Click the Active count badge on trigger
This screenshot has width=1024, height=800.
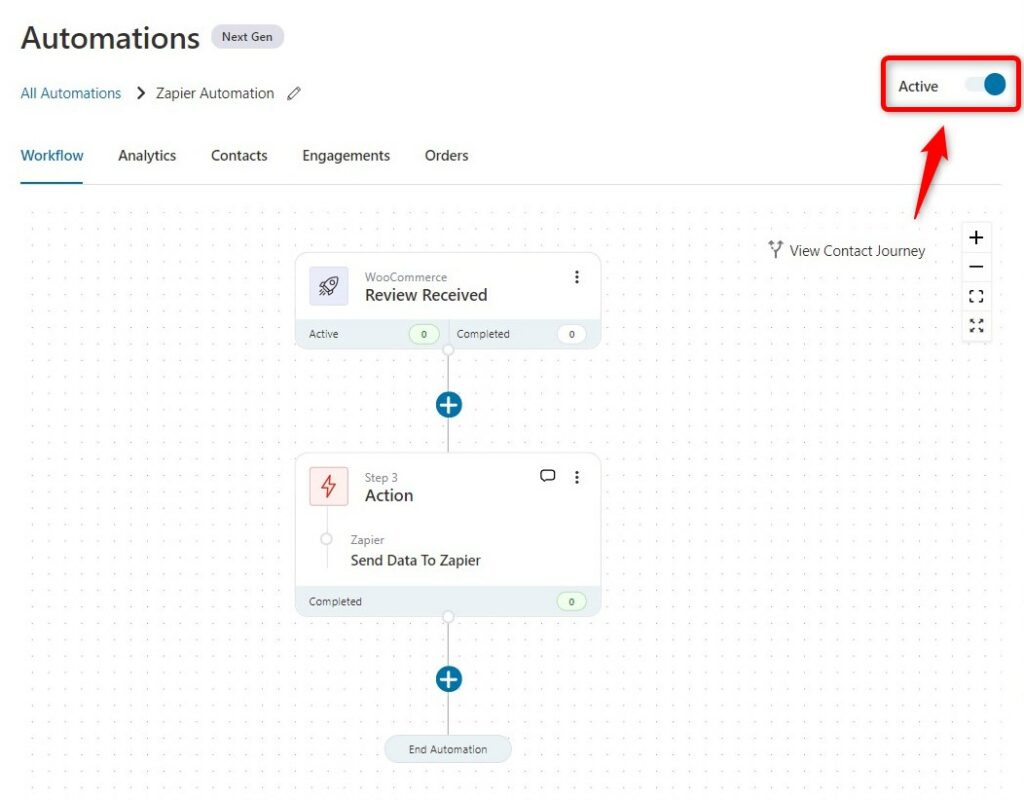(x=424, y=334)
